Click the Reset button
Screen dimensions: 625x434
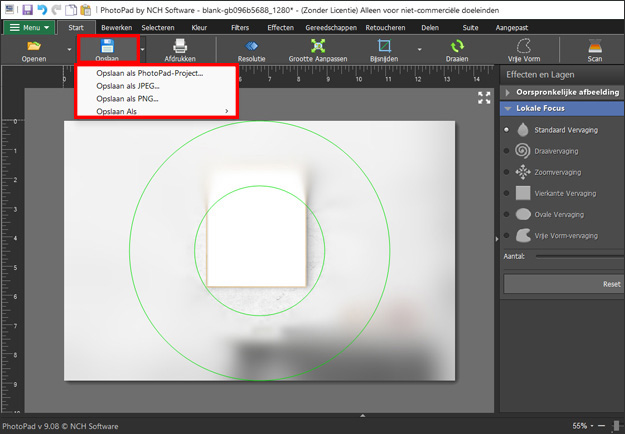[564, 284]
